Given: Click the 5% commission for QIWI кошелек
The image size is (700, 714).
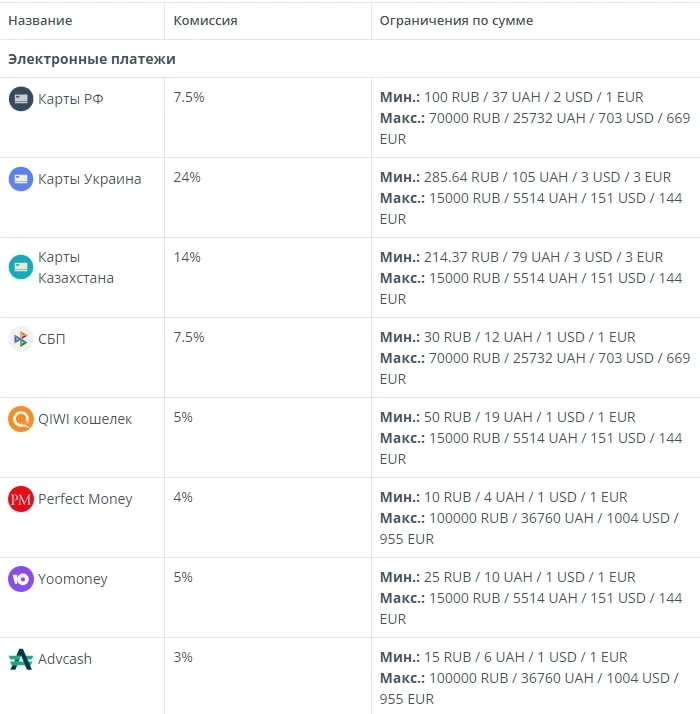Looking at the screenshot, I should click(x=183, y=417).
